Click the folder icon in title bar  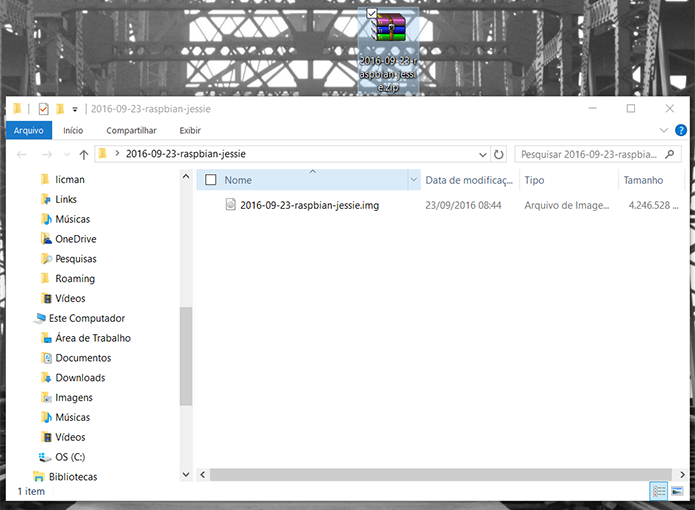[x=17, y=109]
